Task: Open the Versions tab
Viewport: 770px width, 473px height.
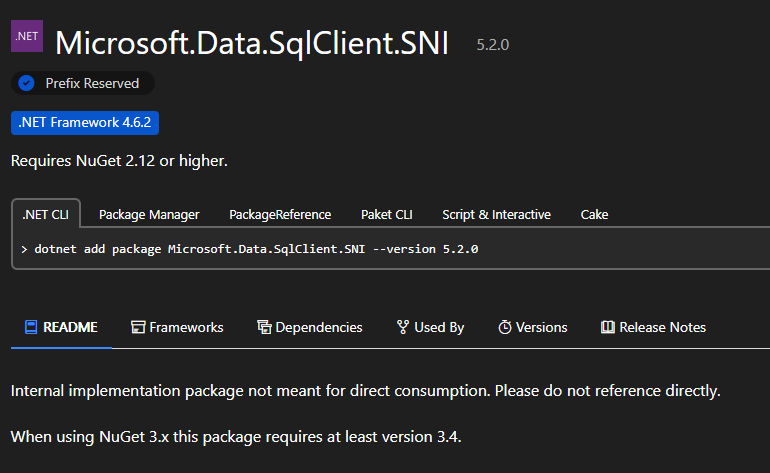Action: pos(541,327)
